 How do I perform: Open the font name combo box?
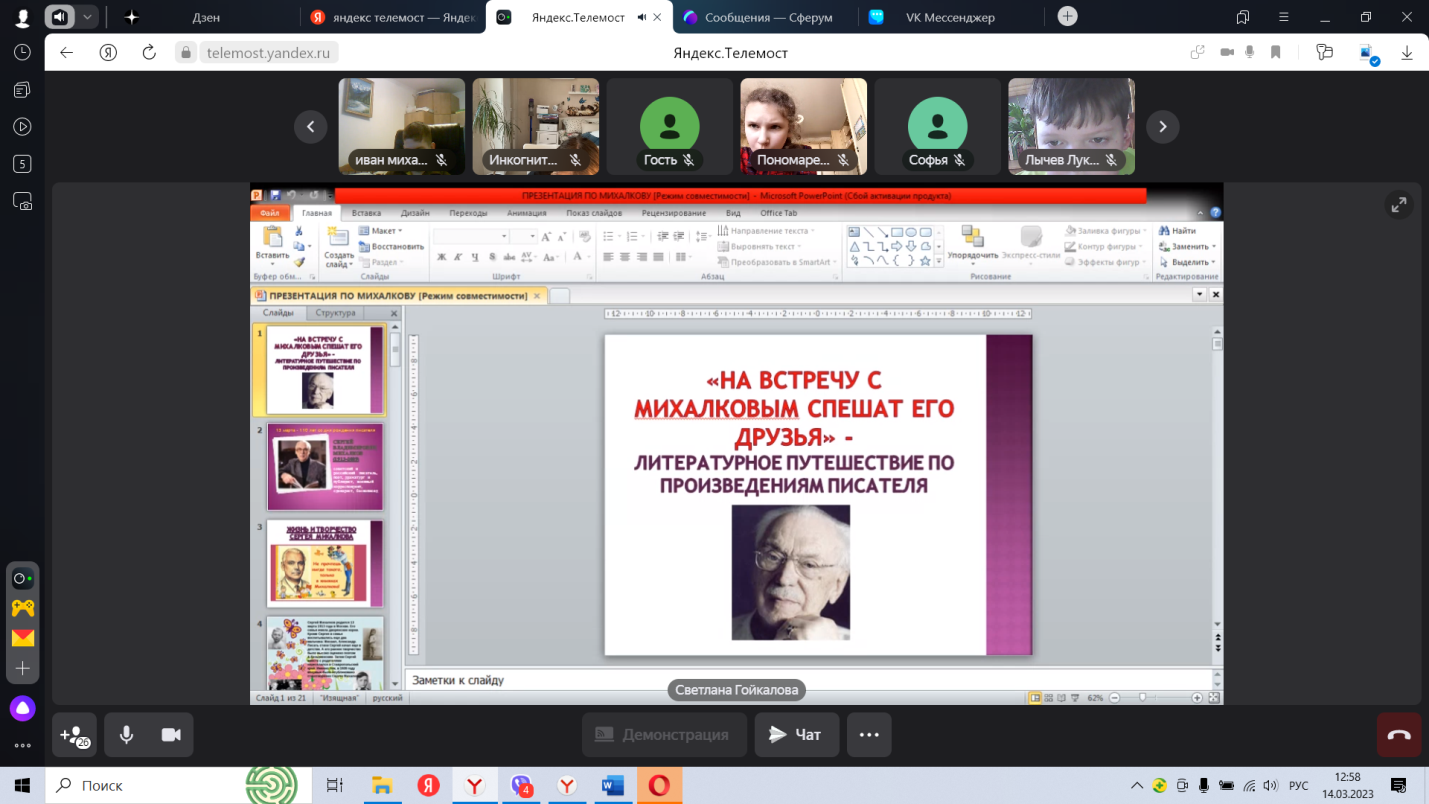pos(471,236)
